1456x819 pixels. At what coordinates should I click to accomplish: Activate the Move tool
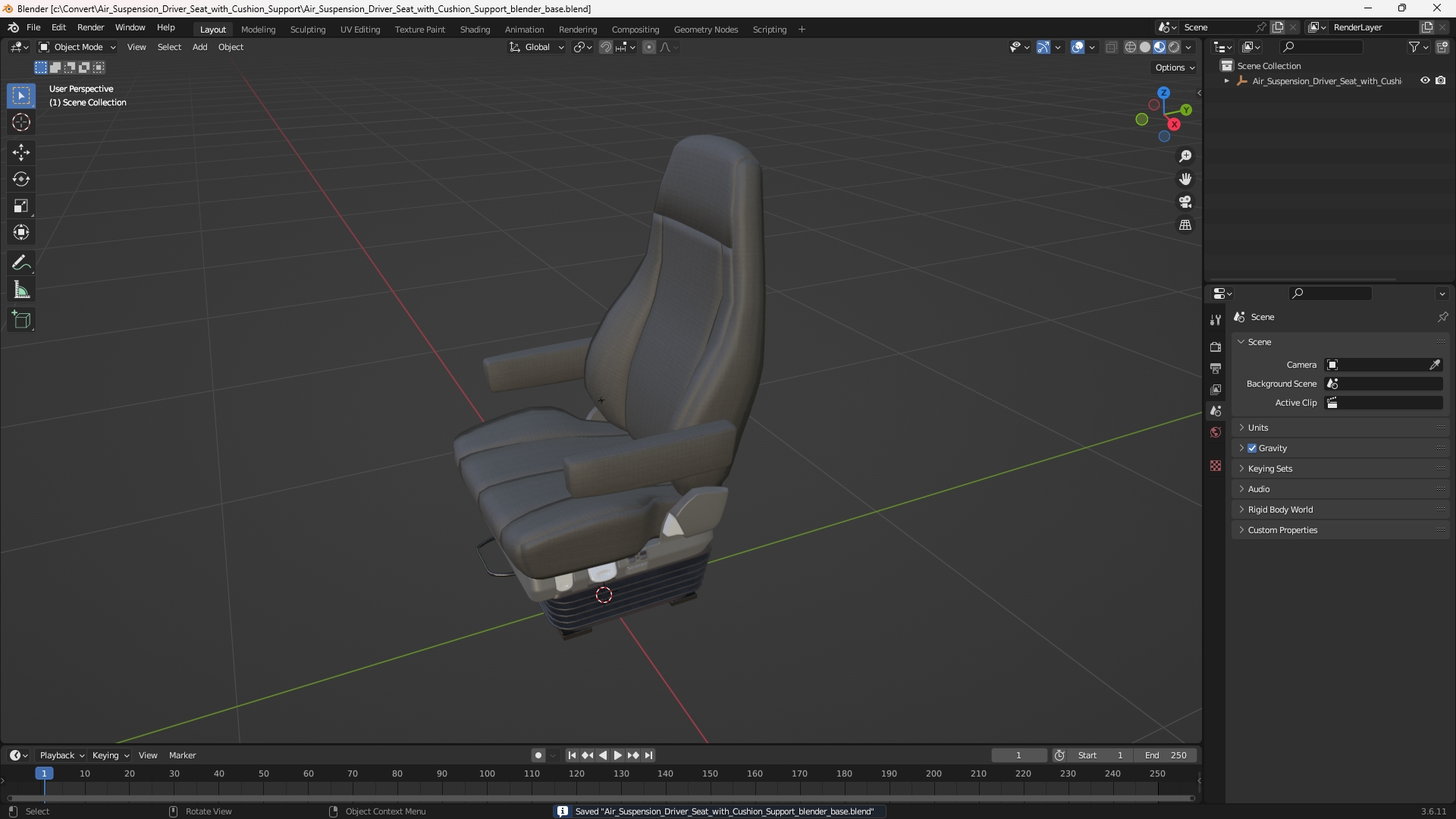[x=21, y=152]
